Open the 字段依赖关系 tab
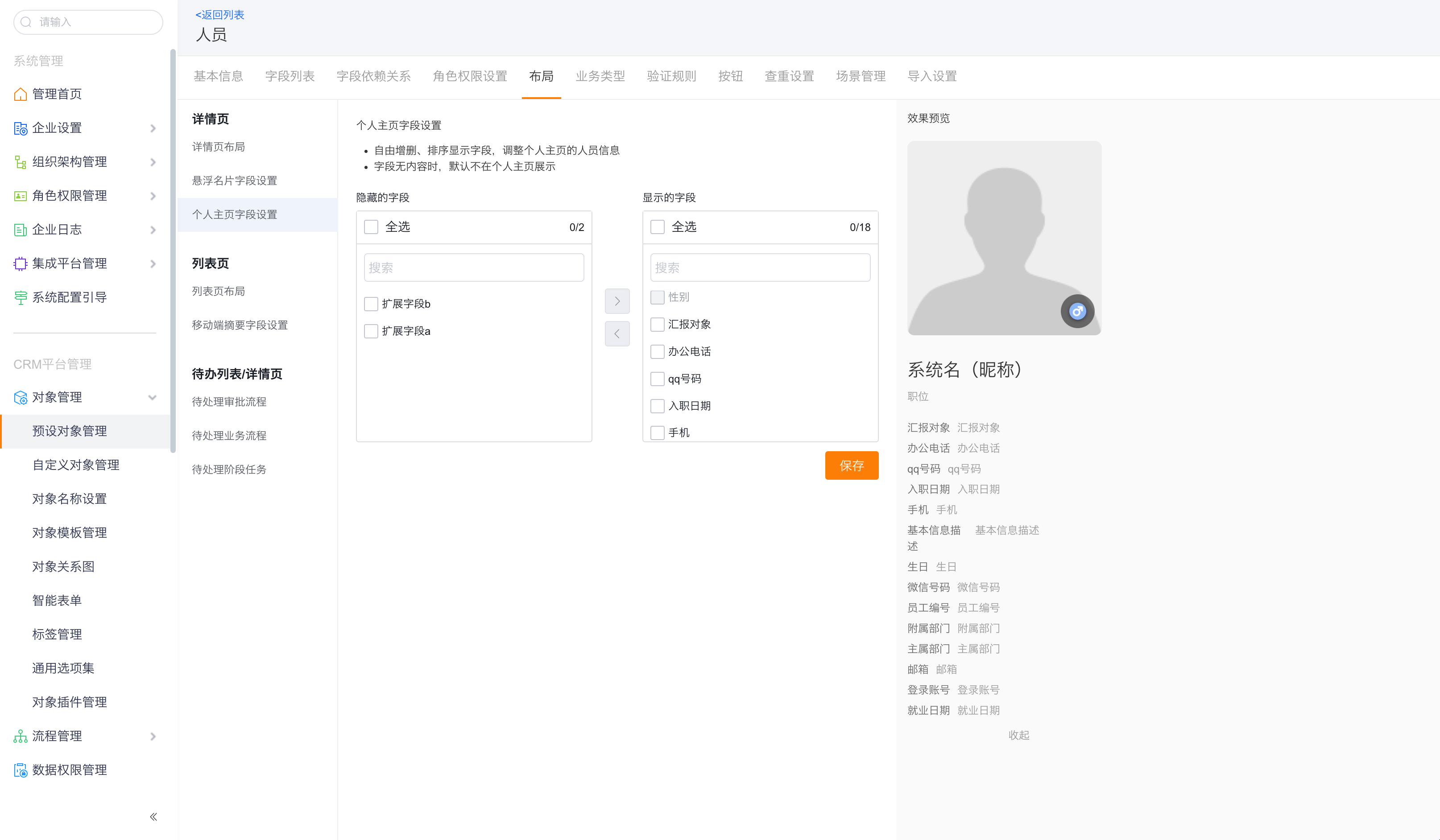This screenshot has height=840, width=1440. 374,76
